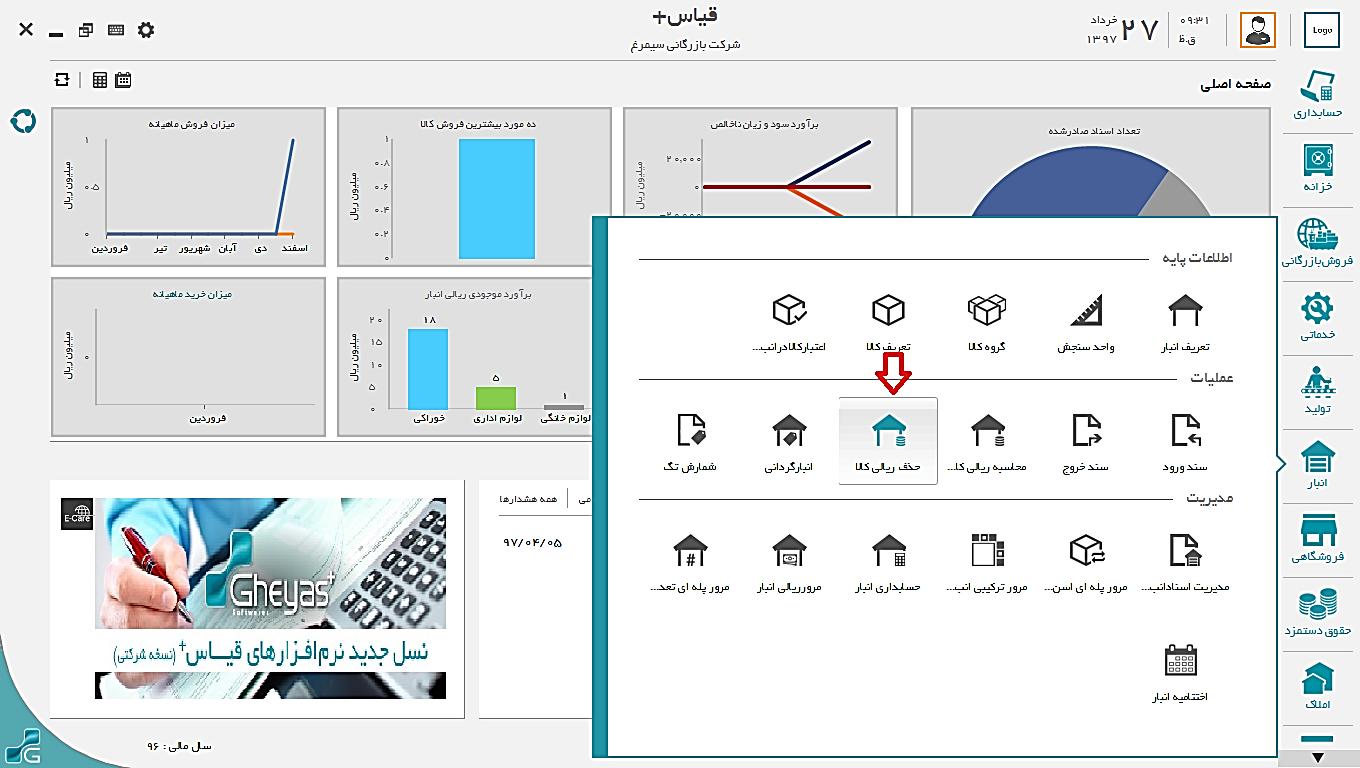Open برآورد موجودی ریالی انبار chart
The image size is (1360, 768).
(465, 357)
